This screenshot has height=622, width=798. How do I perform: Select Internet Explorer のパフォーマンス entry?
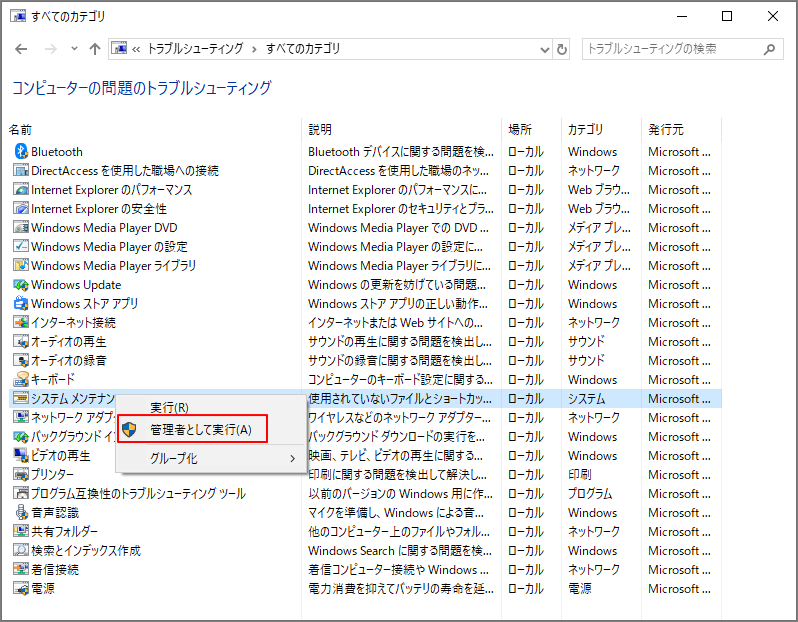(111, 190)
